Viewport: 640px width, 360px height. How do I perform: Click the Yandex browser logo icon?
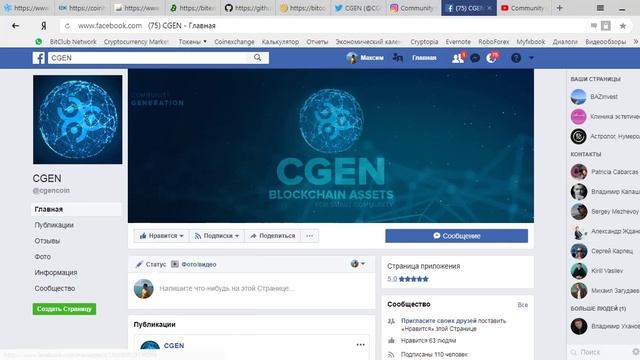click(x=43, y=26)
